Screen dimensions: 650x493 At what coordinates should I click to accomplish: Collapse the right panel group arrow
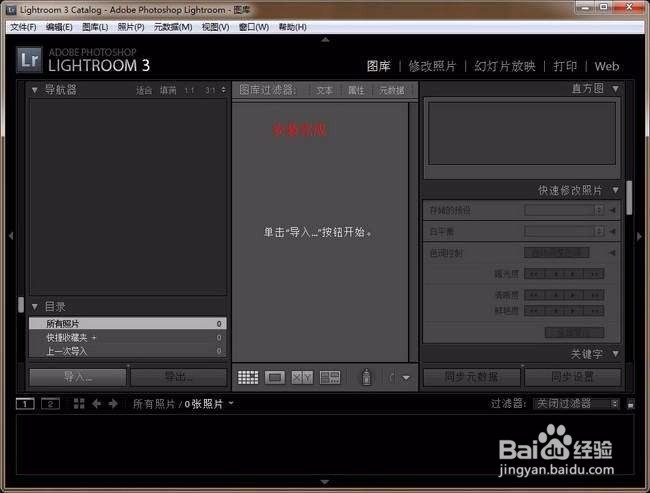pos(640,236)
